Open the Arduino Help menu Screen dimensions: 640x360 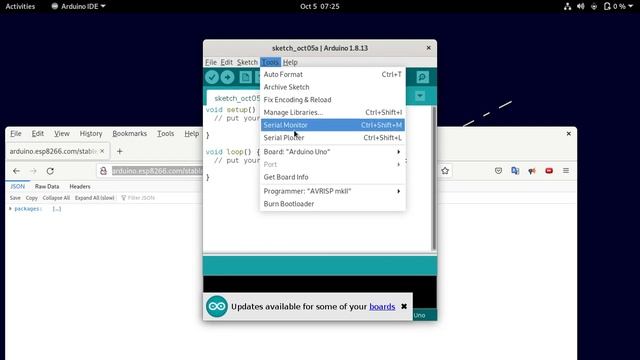point(290,62)
